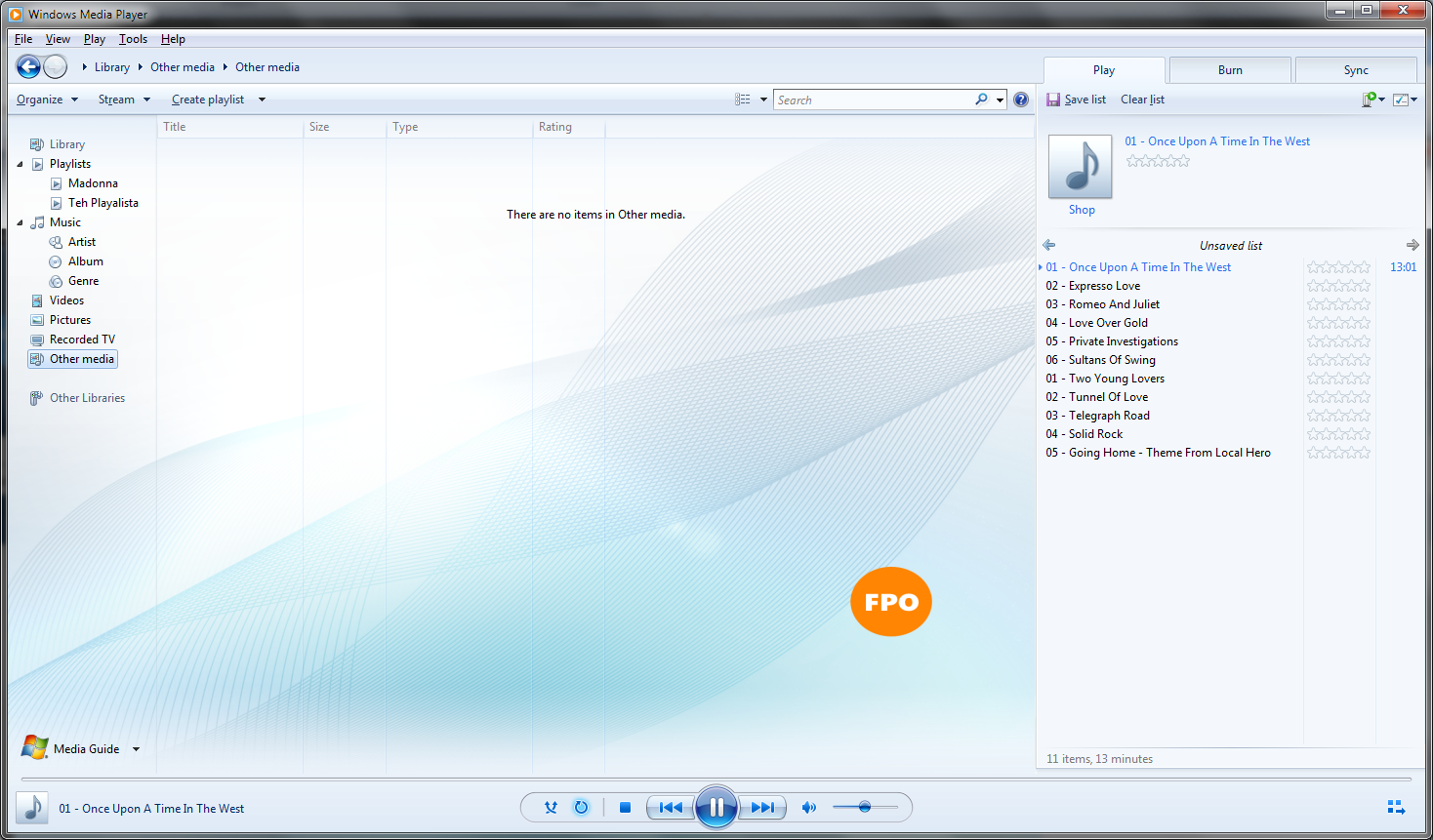
Task: Toggle repeat in playback controls
Action: (x=582, y=808)
